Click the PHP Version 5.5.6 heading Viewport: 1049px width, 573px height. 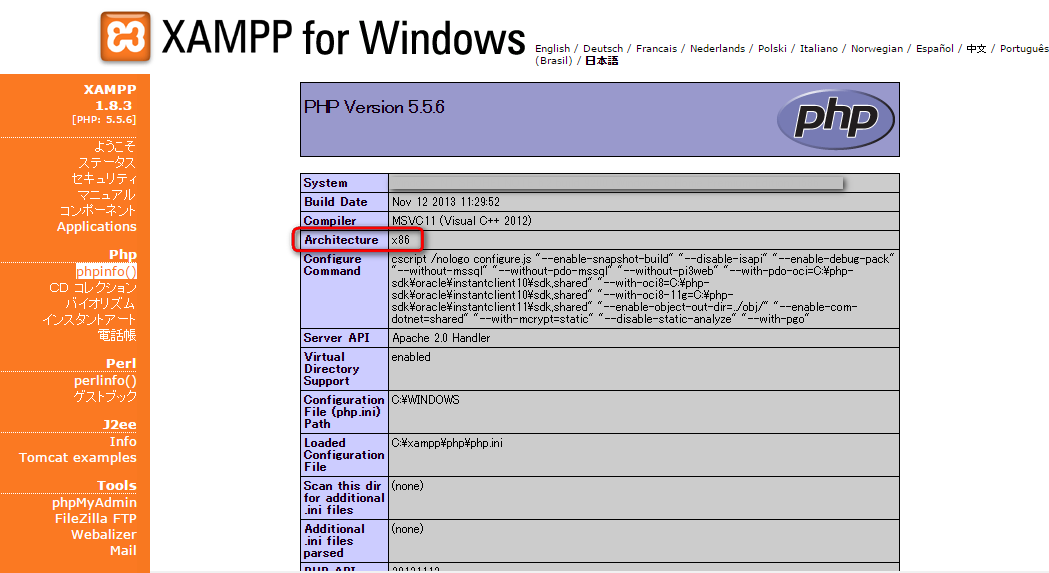[374, 107]
